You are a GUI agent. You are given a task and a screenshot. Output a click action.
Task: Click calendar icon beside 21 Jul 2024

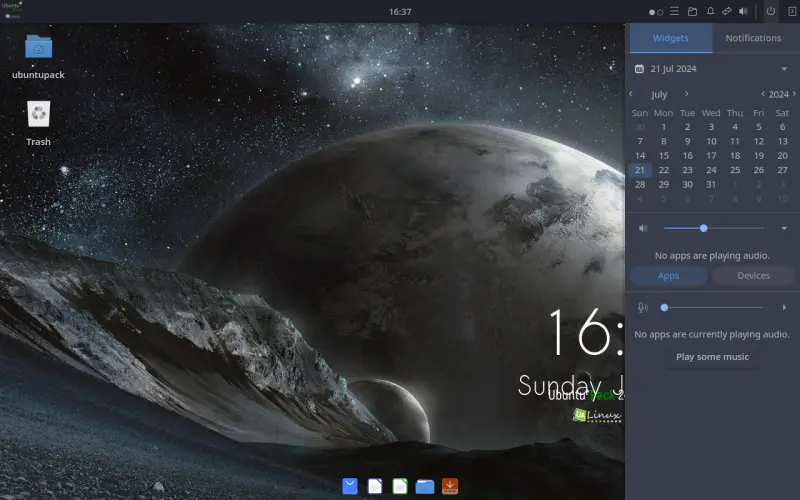[x=639, y=69]
